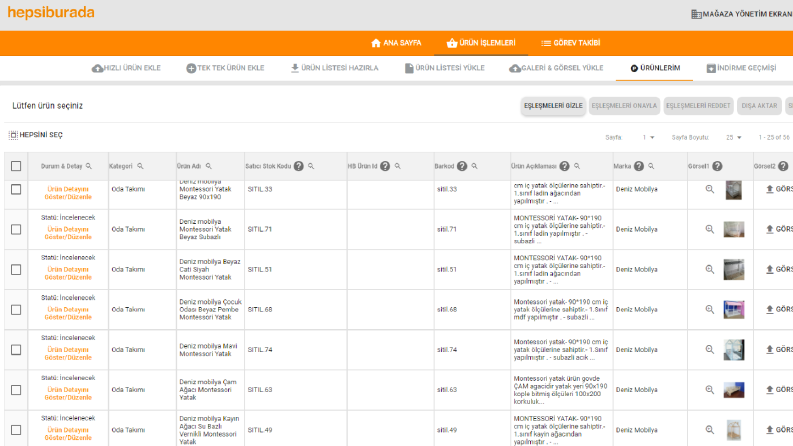Open the HIZLI ÜRÜN EKLE tab
The height and width of the screenshot is (446, 793).
[x=126, y=68]
